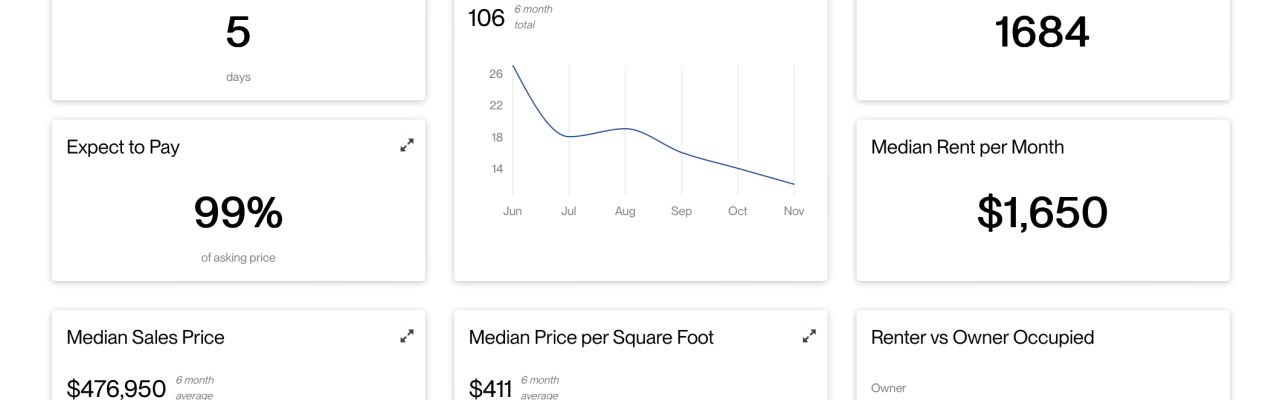Screen dimensions: 1280x400
Task: Click the Owner label in occupancy card
Action: pyautogui.click(x=888, y=388)
